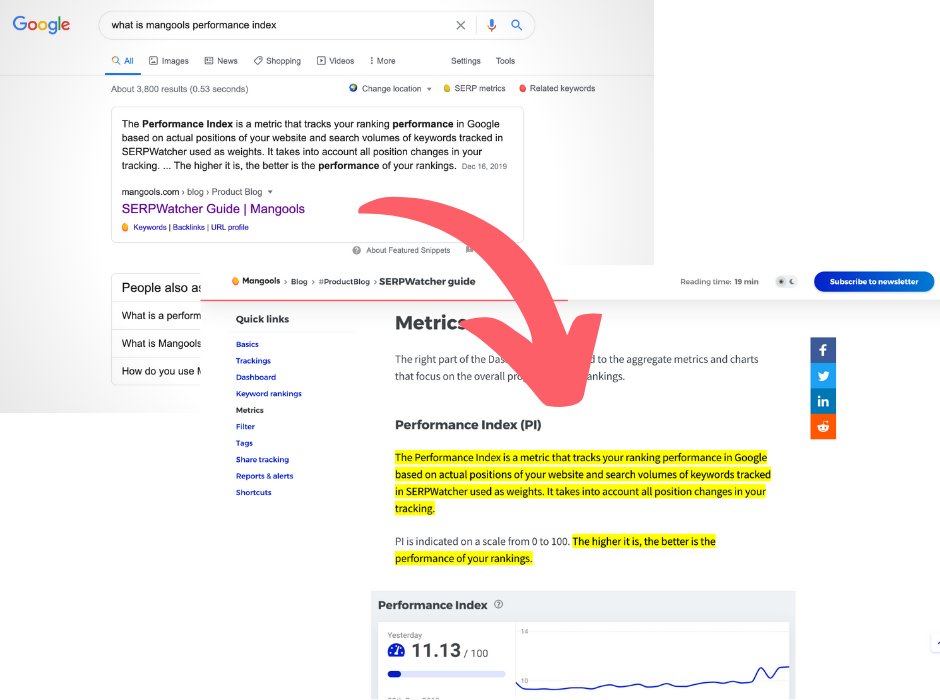Viewport: 940px width, 700px height.
Task: Click SERPWatcher guide breadcrumb
Action: click(x=427, y=282)
